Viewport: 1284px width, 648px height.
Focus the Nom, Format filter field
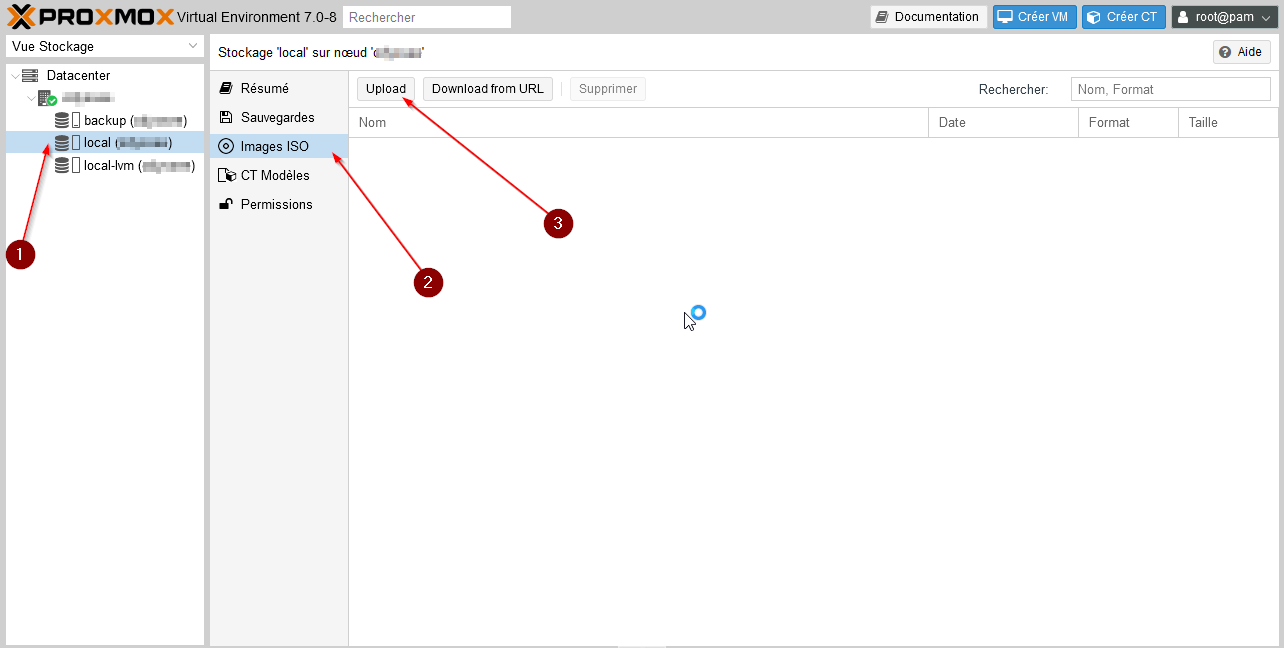pos(1169,90)
